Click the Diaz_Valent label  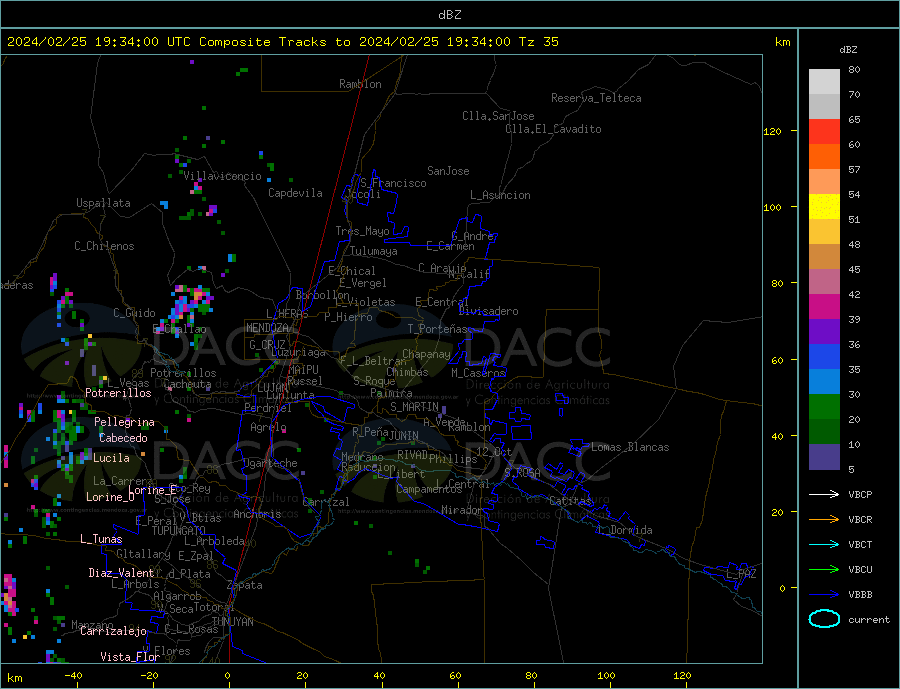121,573
